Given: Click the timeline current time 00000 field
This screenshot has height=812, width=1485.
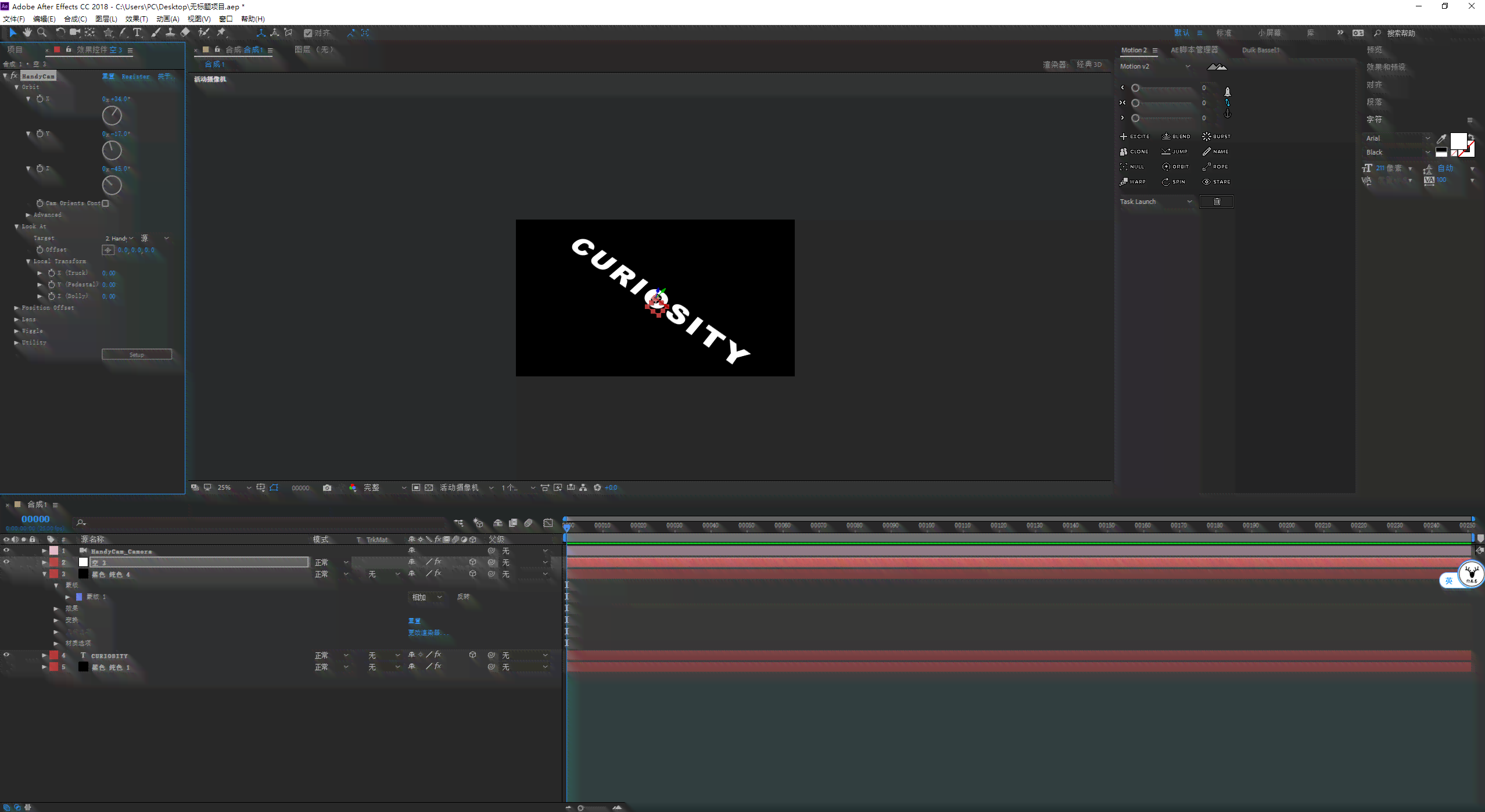Looking at the screenshot, I should point(35,519).
